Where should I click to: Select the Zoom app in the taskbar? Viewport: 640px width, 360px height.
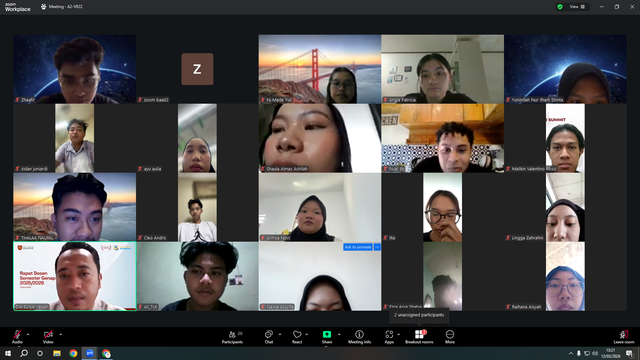click(89, 353)
